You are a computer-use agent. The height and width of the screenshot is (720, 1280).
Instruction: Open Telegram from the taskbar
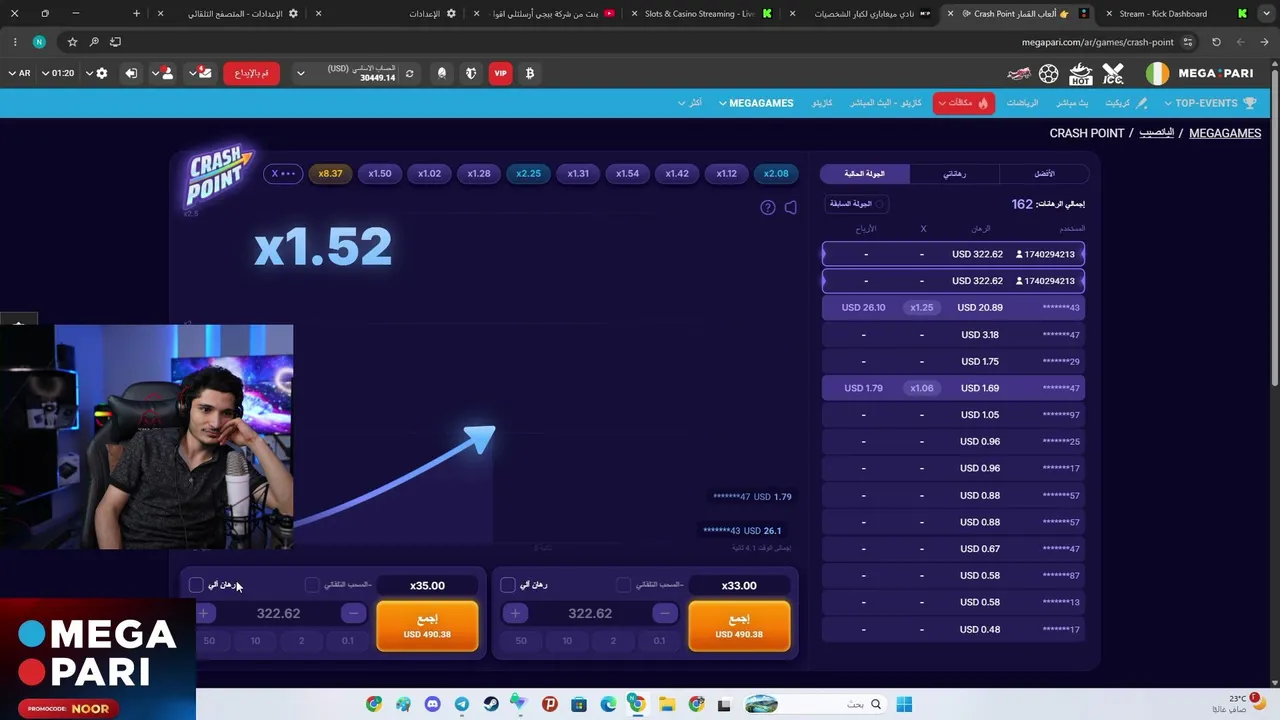(461, 704)
